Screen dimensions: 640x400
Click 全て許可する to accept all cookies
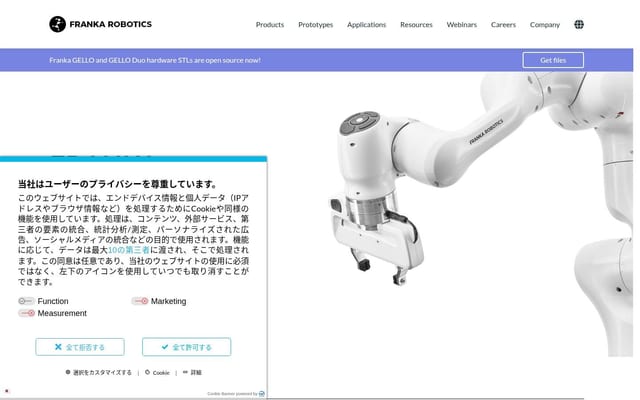[x=187, y=347]
